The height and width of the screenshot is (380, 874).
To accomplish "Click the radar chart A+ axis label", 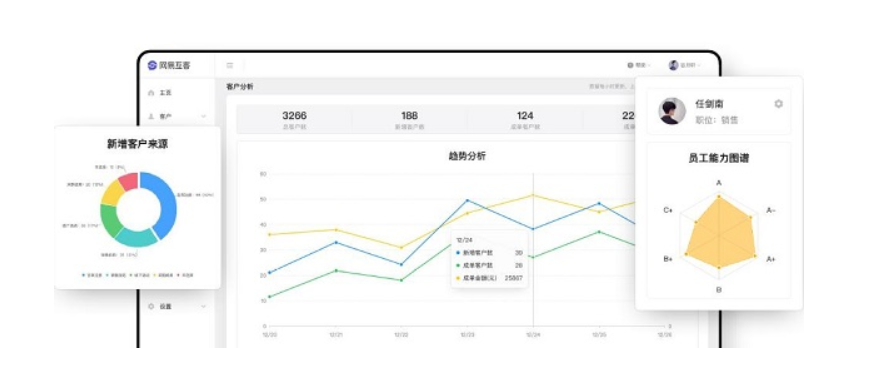I will (x=771, y=260).
